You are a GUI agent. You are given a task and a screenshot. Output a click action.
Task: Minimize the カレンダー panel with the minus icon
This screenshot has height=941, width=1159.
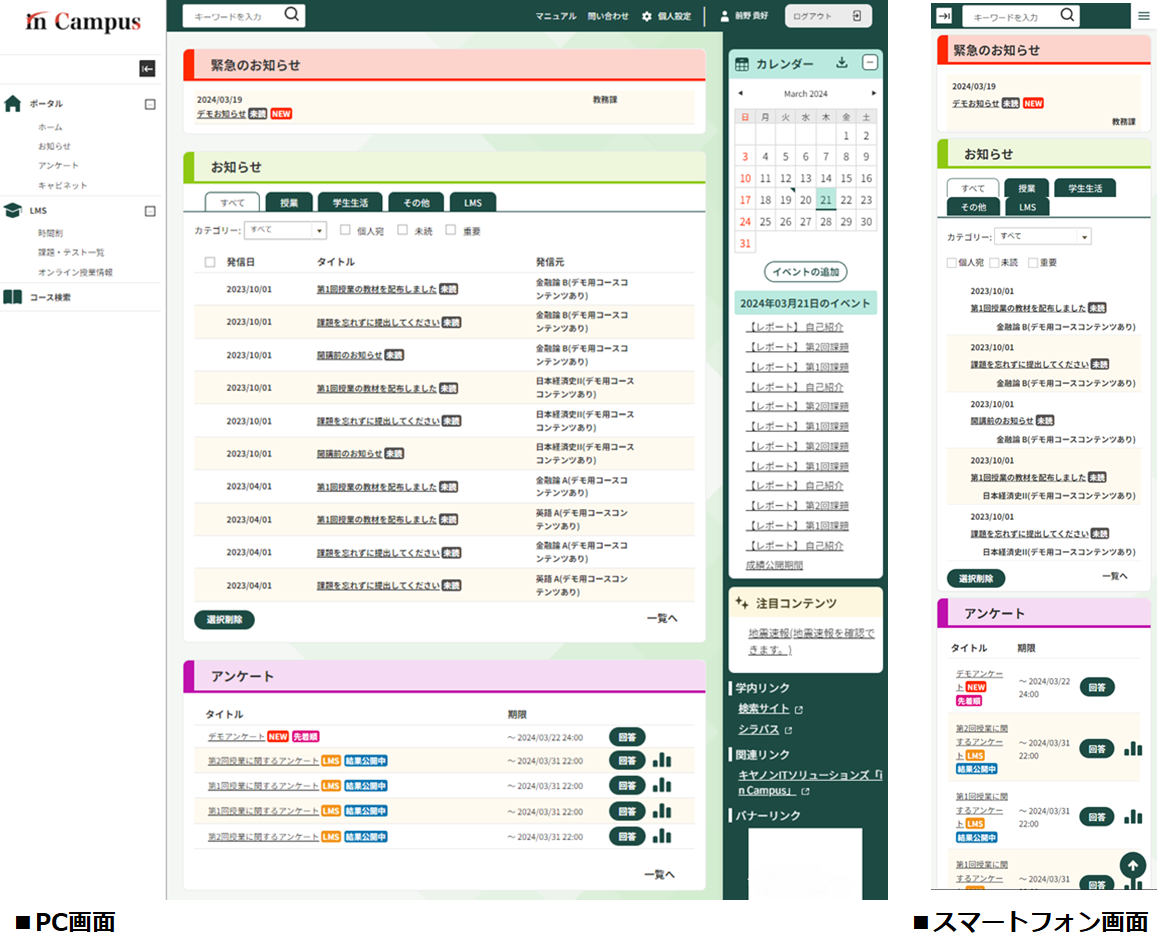click(869, 63)
